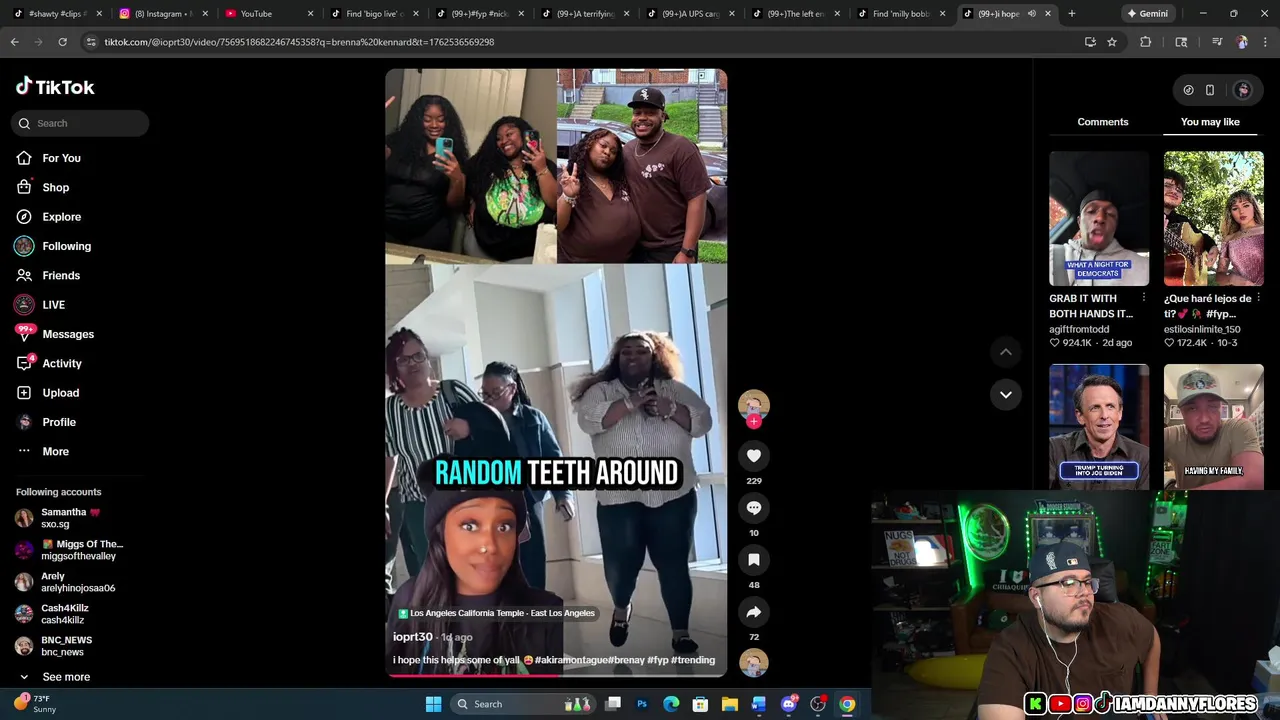Open Chrome extensions puzzle icon
Image resolution: width=1280 pixels, height=720 pixels.
1145,42
